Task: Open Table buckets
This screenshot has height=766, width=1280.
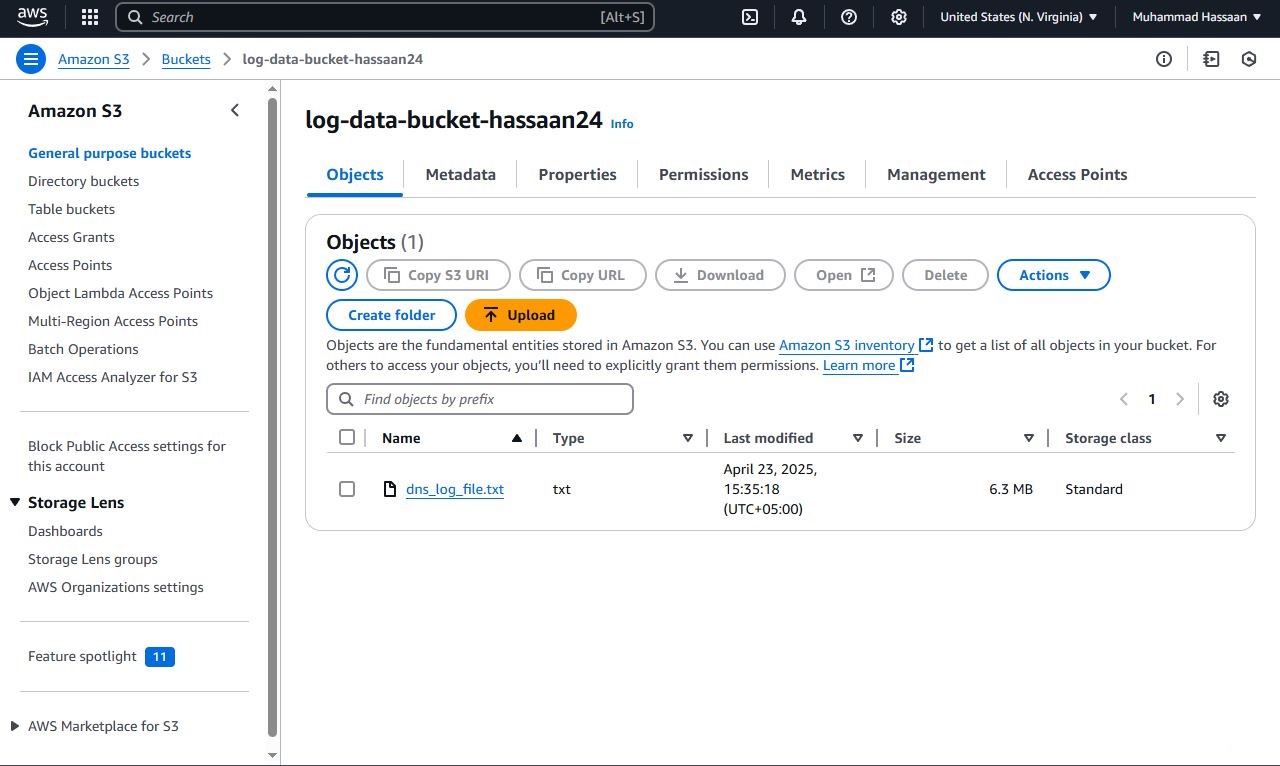Action: point(72,209)
